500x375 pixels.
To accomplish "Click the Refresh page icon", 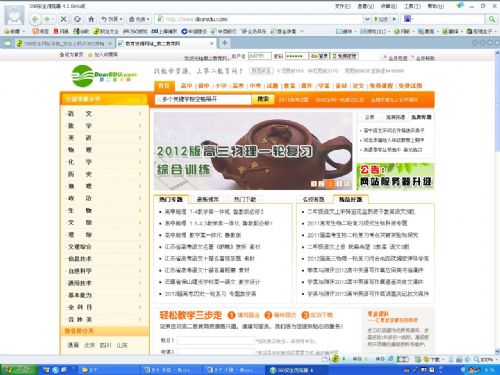I will pyautogui.click(x=77, y=19).
